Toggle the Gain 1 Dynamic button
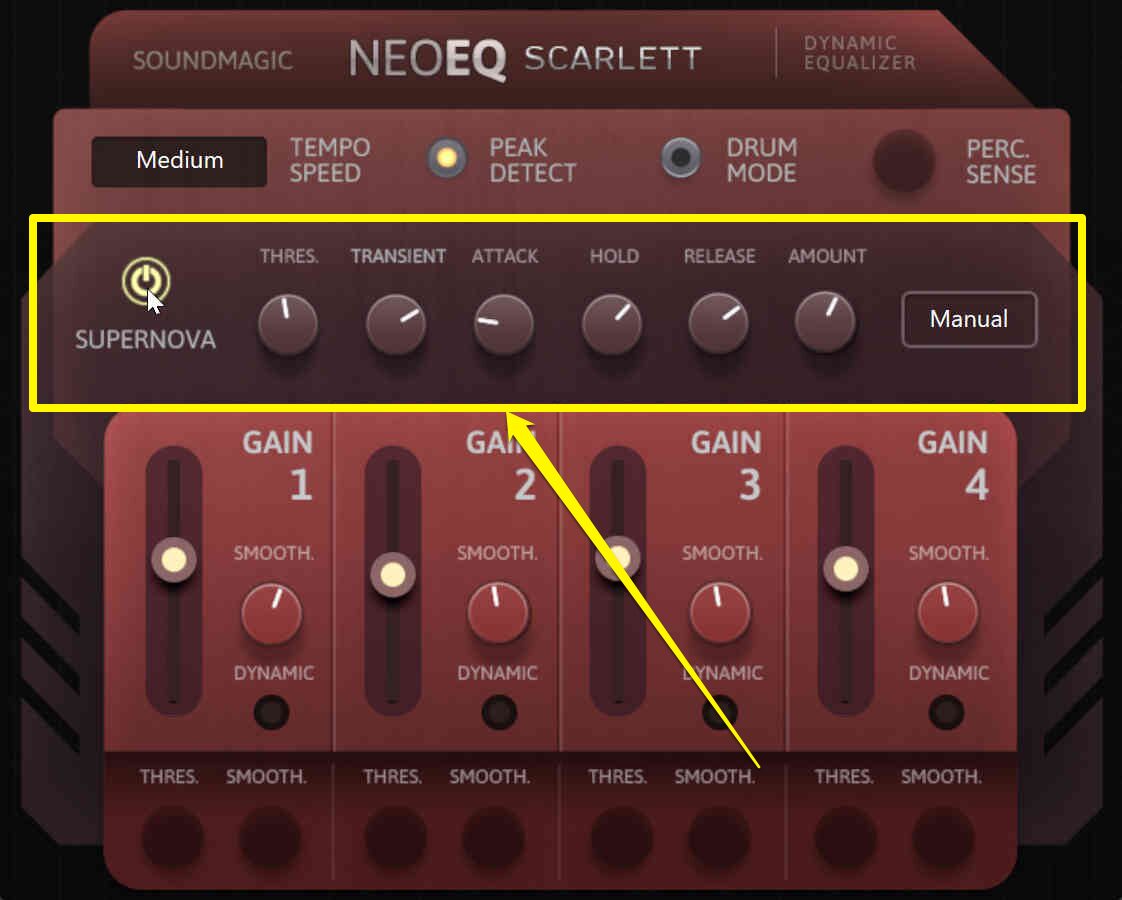 click(272, 712)
